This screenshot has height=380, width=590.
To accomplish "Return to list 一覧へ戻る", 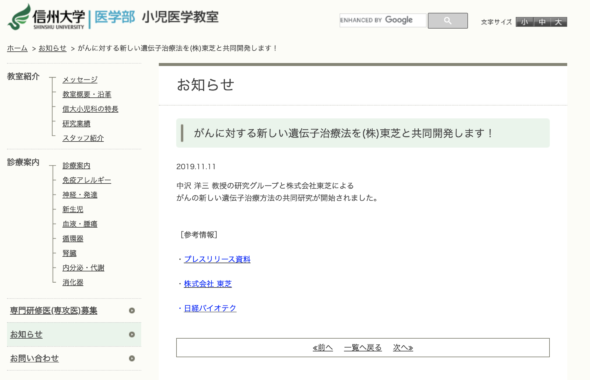I will (x=363, y=348).
